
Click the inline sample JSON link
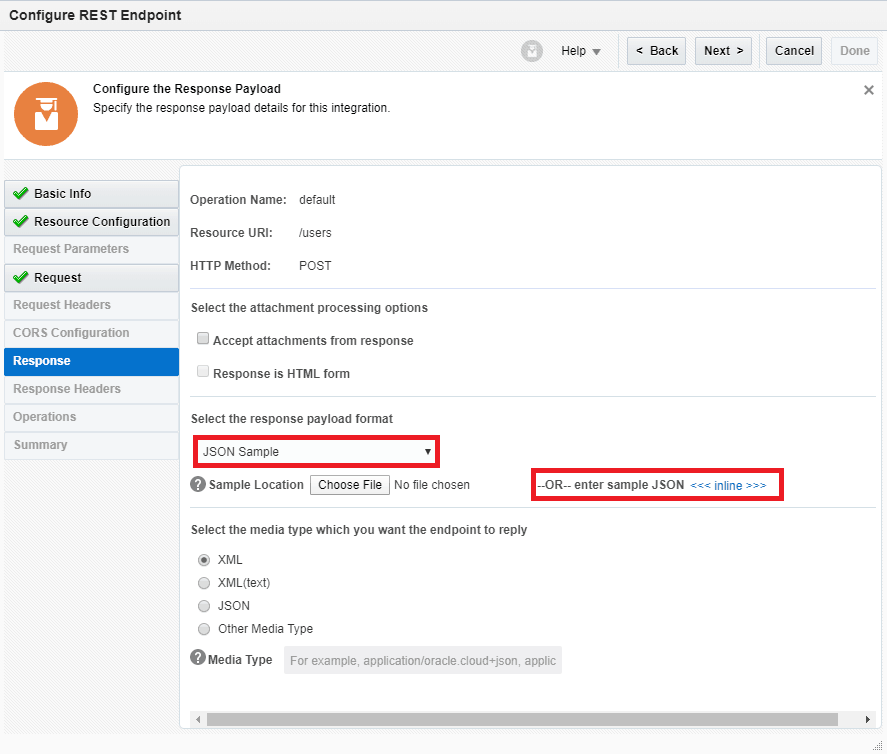coord(728,485)
